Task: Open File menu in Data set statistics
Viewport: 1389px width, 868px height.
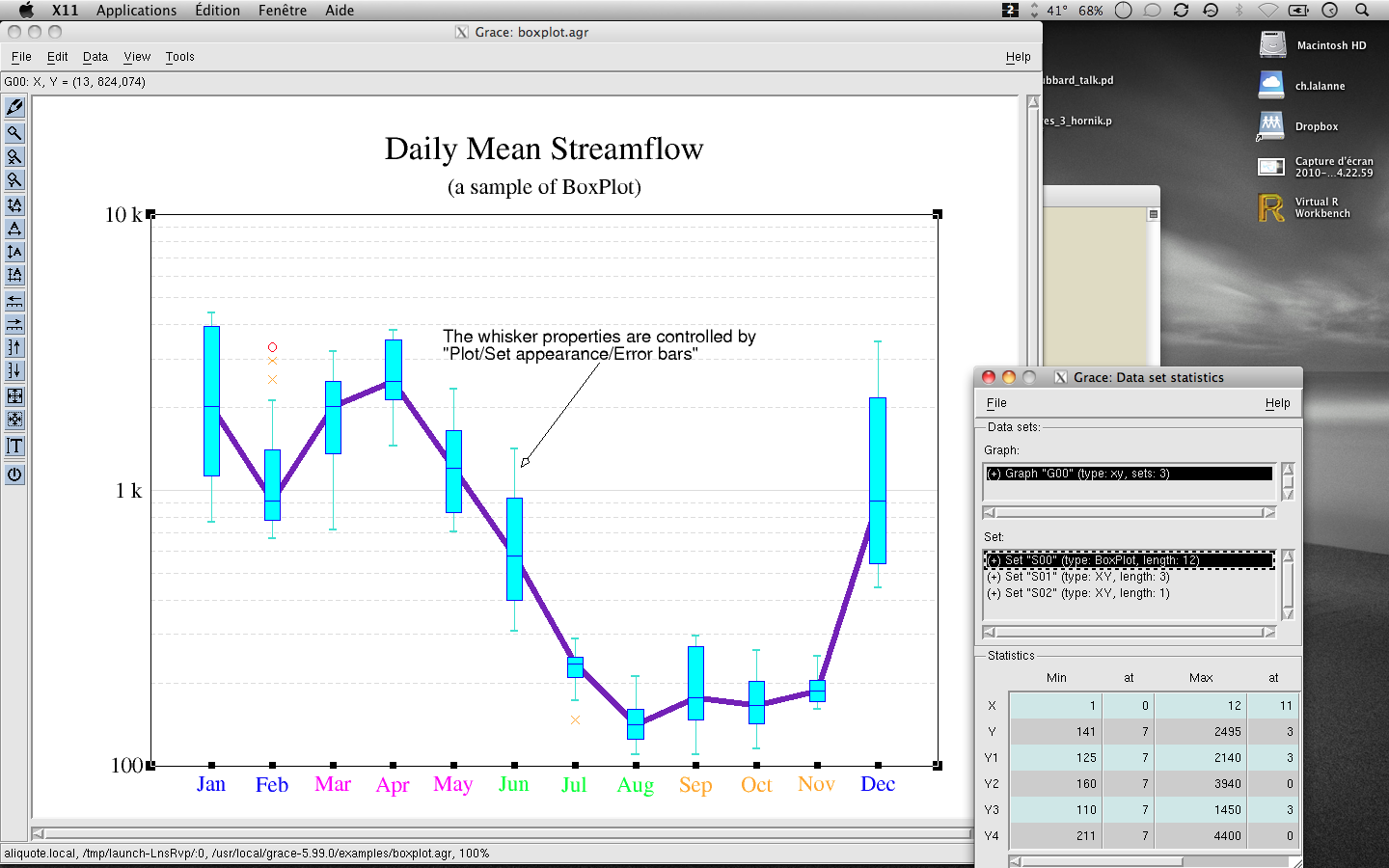Action: coord(996,403)
